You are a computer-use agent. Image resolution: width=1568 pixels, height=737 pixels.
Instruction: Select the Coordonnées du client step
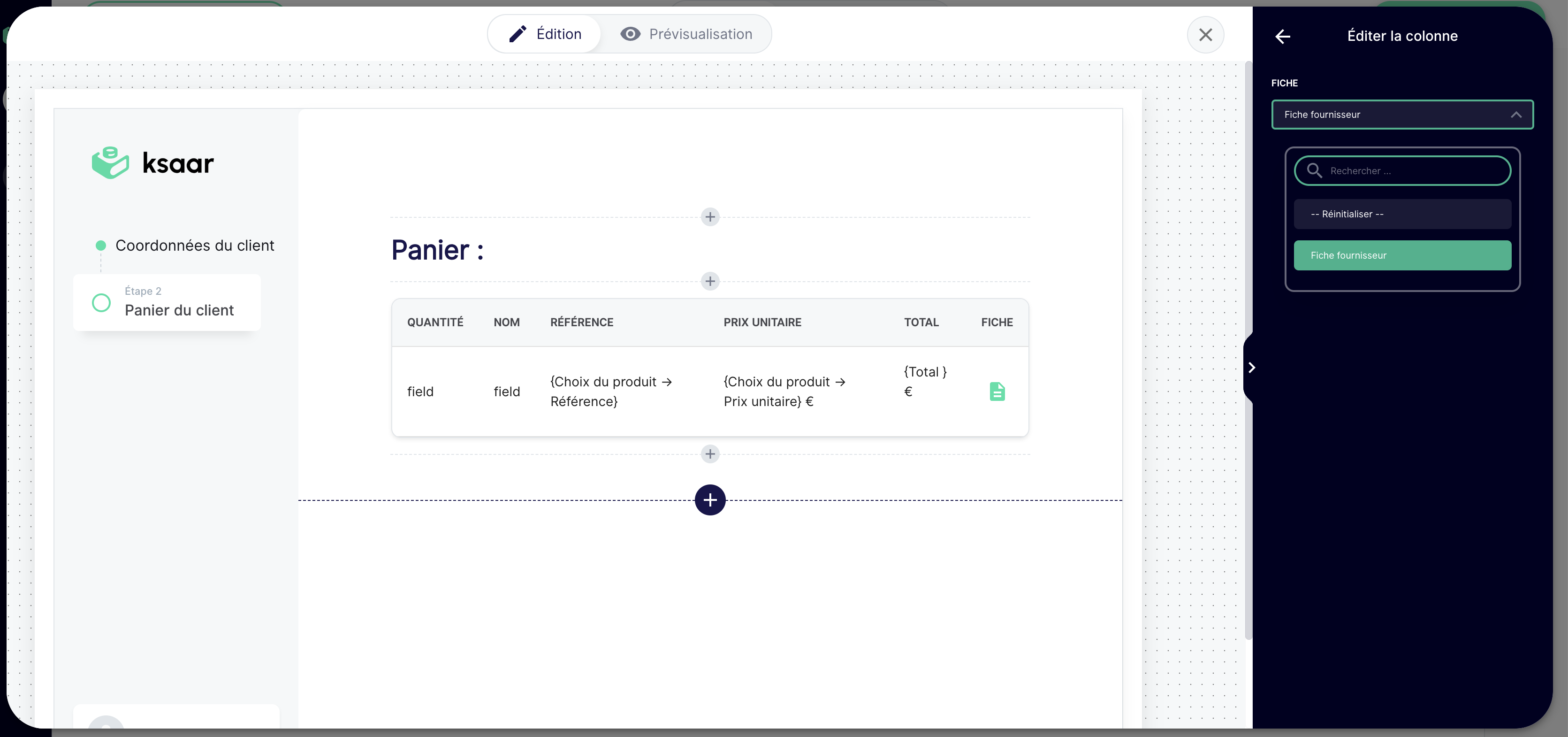[194, 246]
